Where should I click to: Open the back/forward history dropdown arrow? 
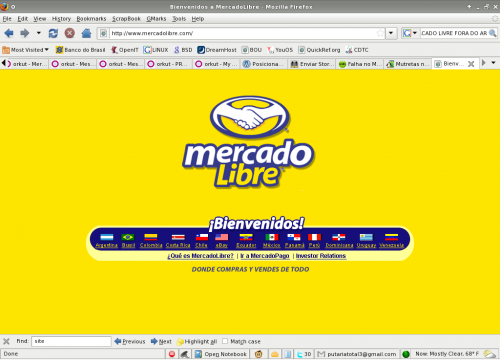point(39,33)
